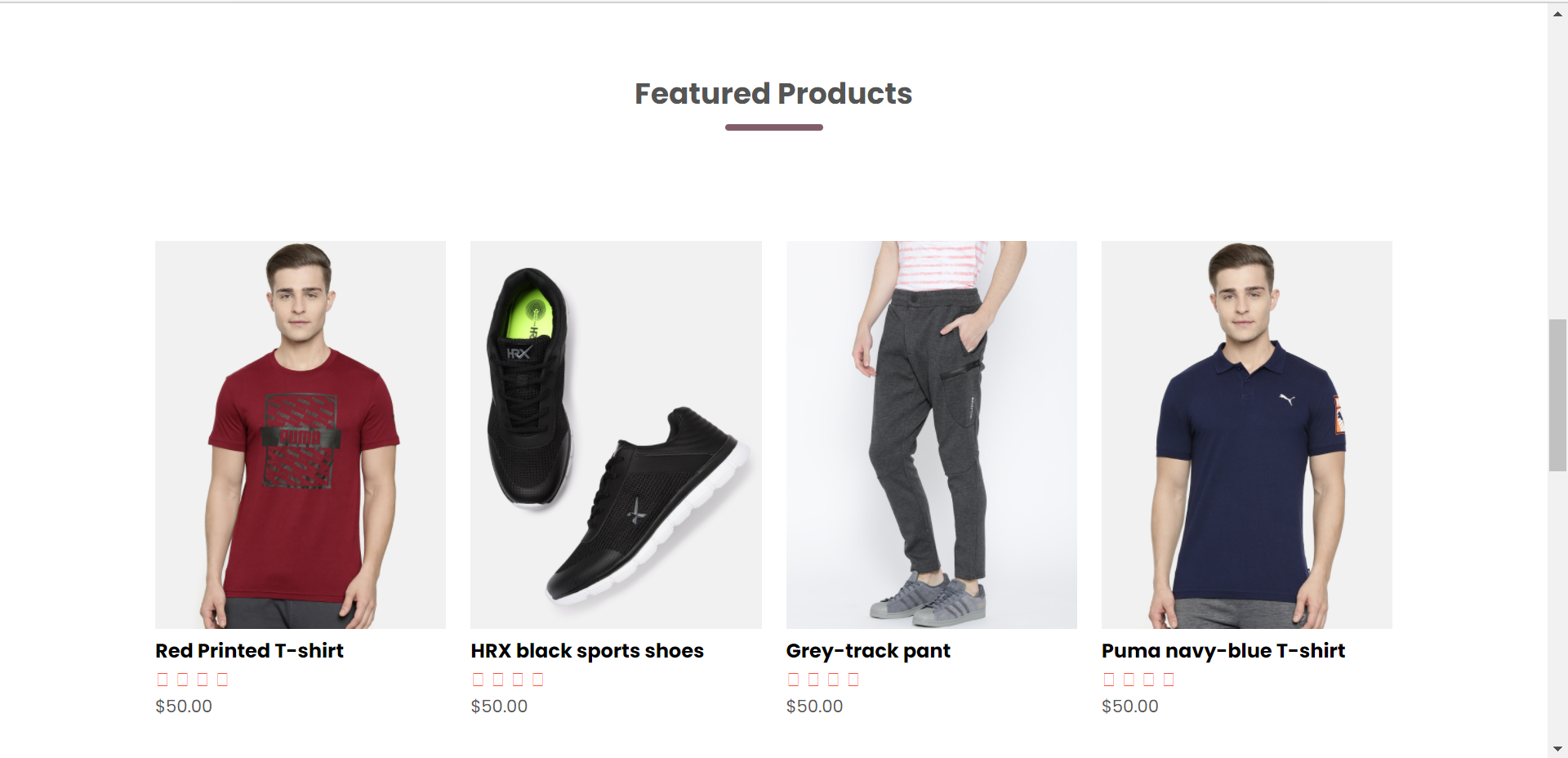Open the HRX black sports shoes product page
The width and height of the screenshot is (1568, 758).
[586, 651]
